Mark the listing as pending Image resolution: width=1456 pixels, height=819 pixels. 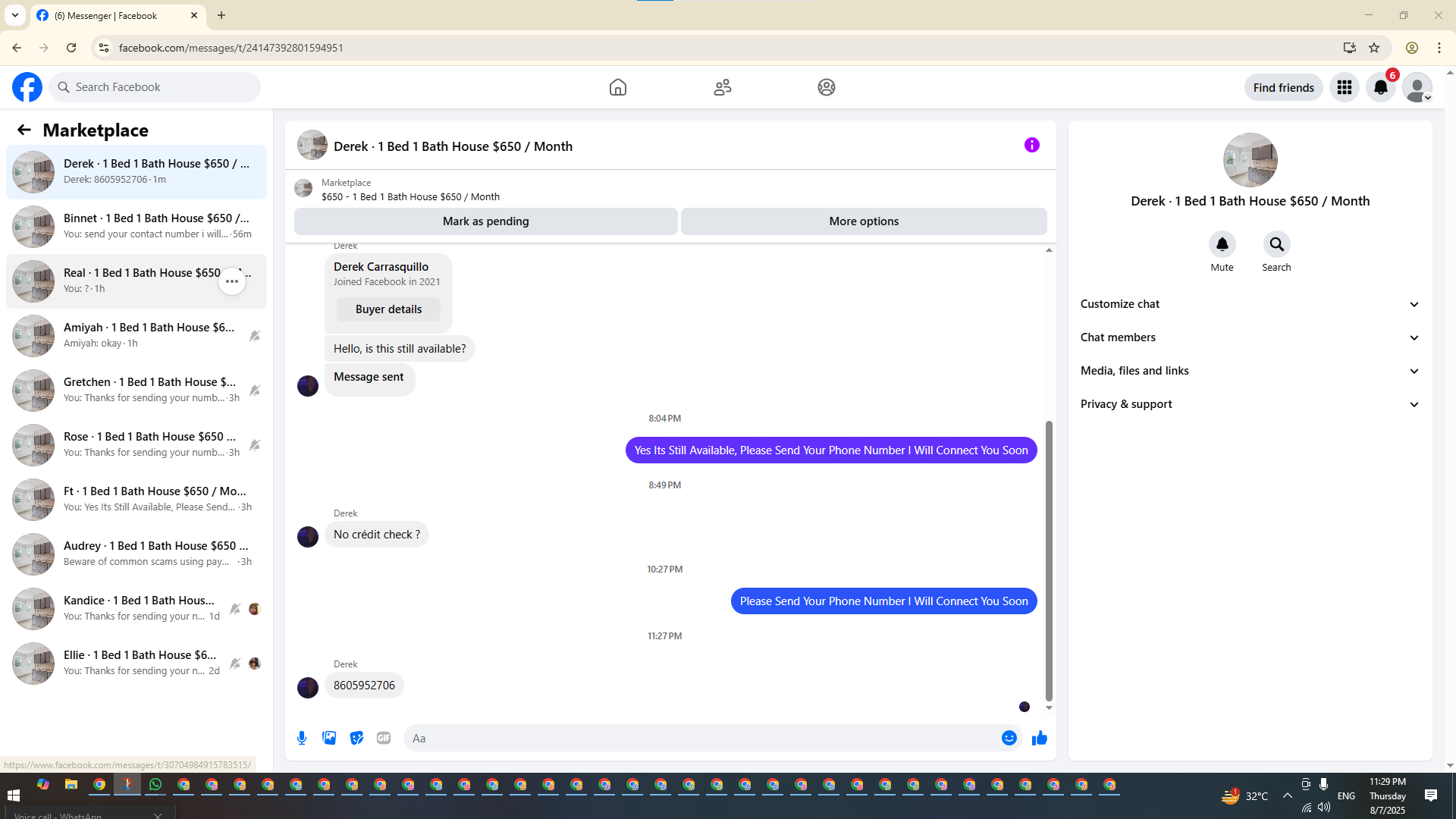(x=485, y=221)
